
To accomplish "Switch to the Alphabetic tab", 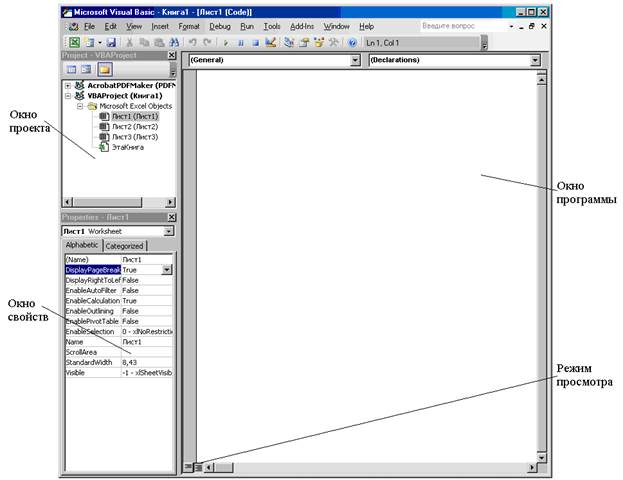I will 82,245.
